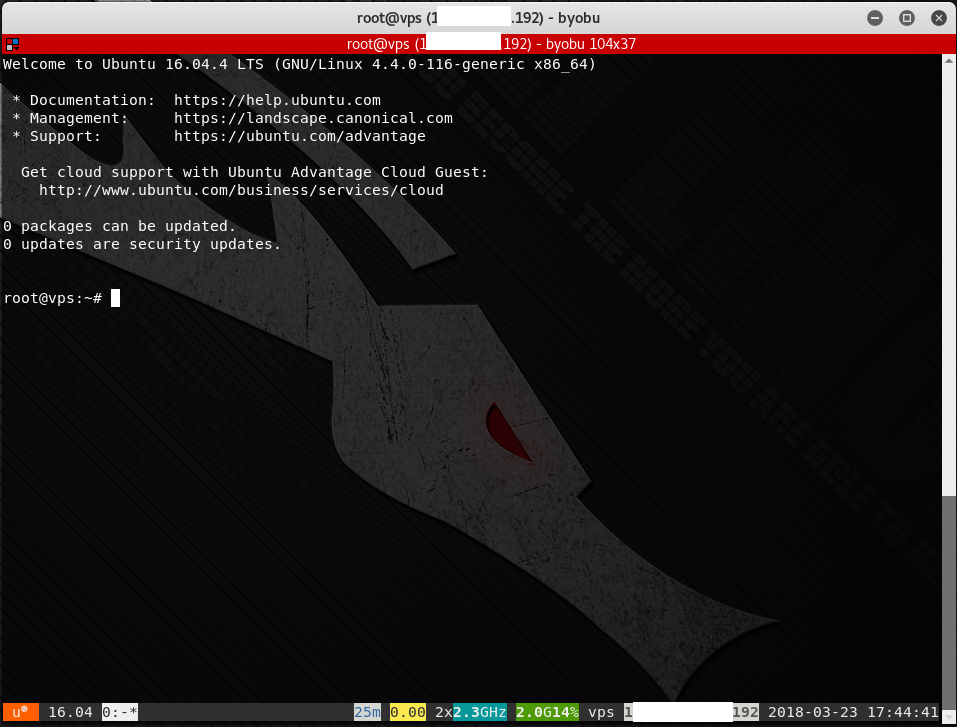The width and height of the screenshot is (957, 727).
Task: Click the Terminator grid icon in red titlebar
Action: coord(12,44)
